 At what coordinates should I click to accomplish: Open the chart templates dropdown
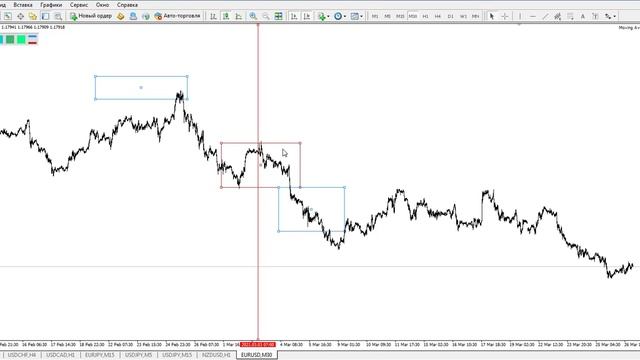point(357,16)
